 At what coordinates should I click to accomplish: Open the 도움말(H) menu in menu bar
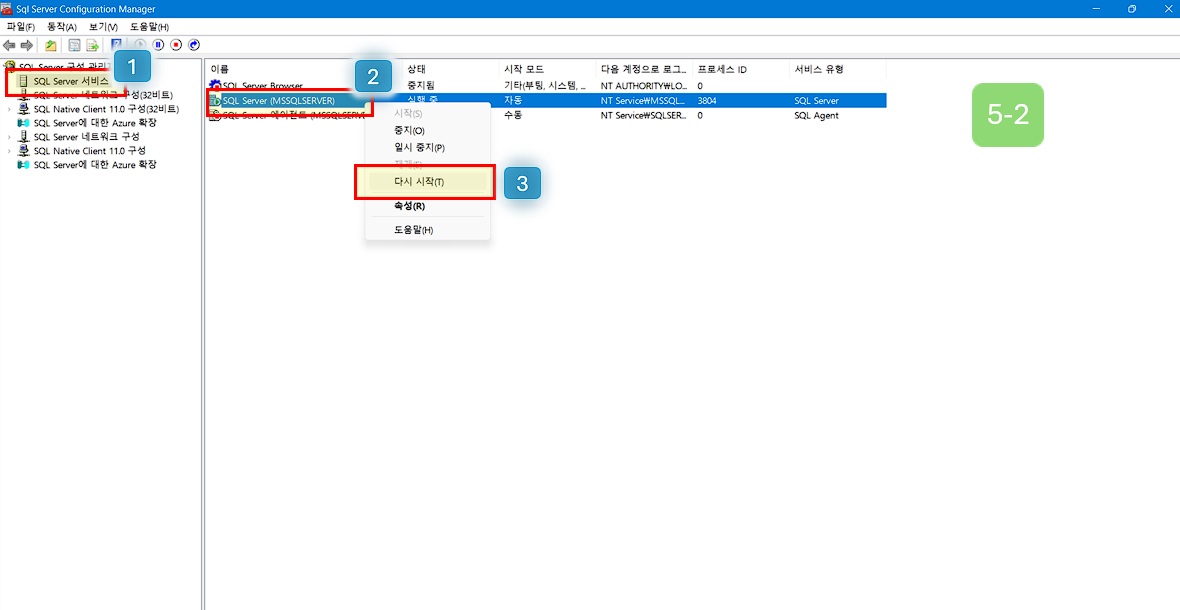coord(149,27)
